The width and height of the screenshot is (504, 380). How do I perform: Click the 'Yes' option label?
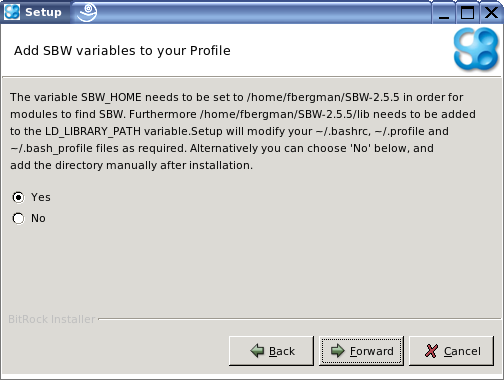tap(41, 197)
